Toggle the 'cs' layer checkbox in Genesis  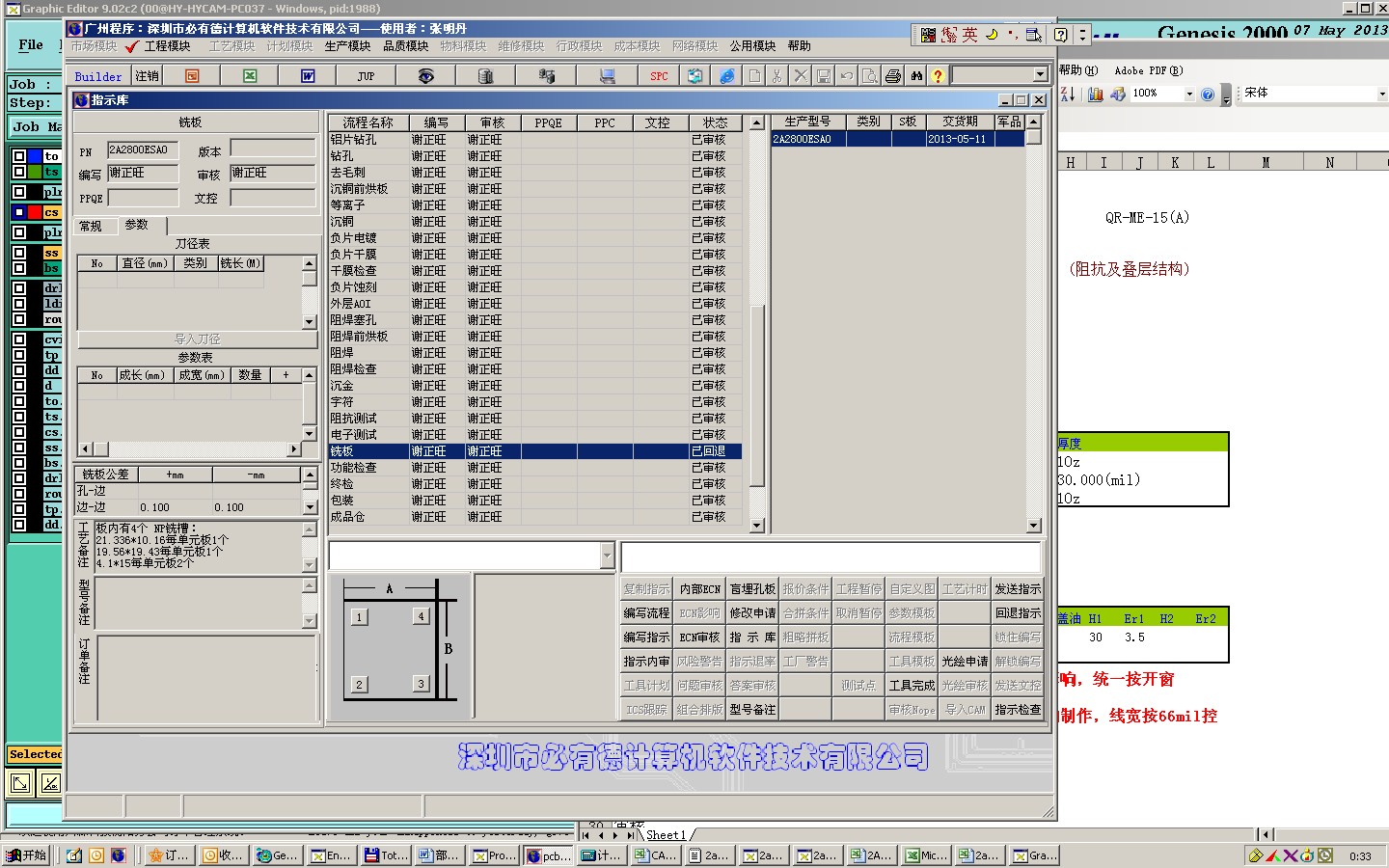19,212
